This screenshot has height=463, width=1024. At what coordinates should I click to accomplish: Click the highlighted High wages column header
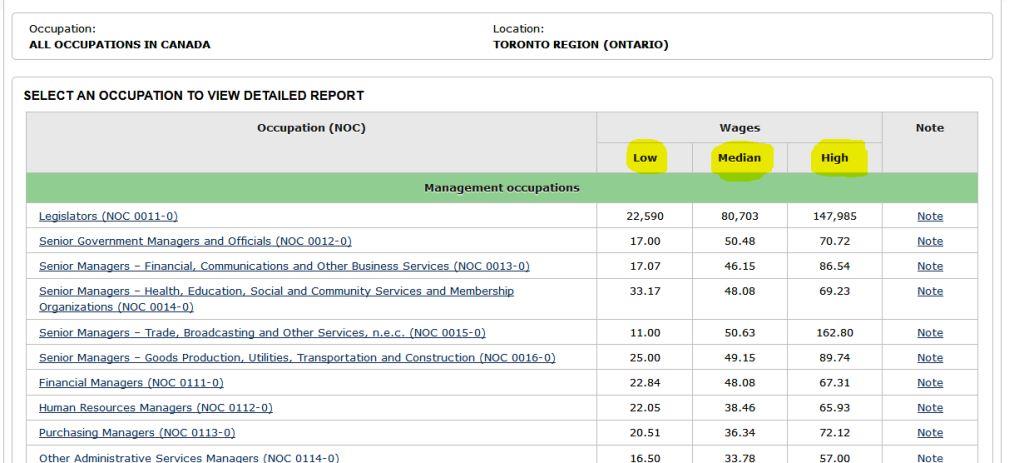tap(834, 158)
